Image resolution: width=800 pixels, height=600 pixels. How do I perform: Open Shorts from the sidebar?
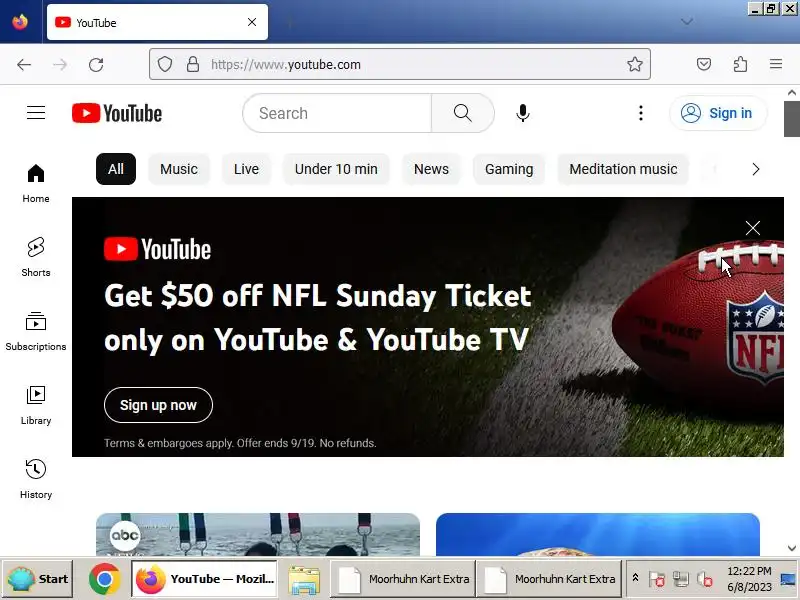click(36, 257)
